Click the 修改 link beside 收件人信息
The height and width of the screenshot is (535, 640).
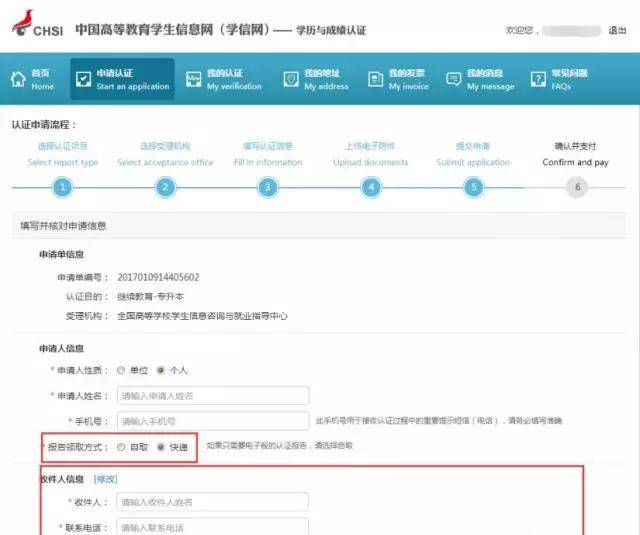coord(105,479)
